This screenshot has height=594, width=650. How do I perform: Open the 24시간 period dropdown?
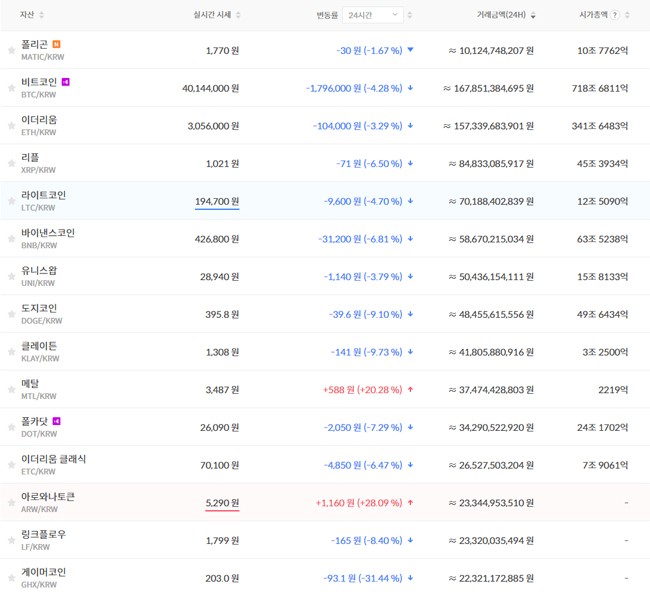[x=373, y=15]
